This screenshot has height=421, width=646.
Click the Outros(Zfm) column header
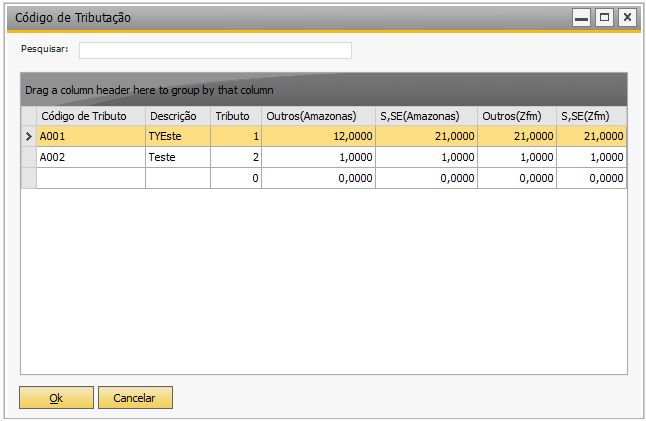517,116
